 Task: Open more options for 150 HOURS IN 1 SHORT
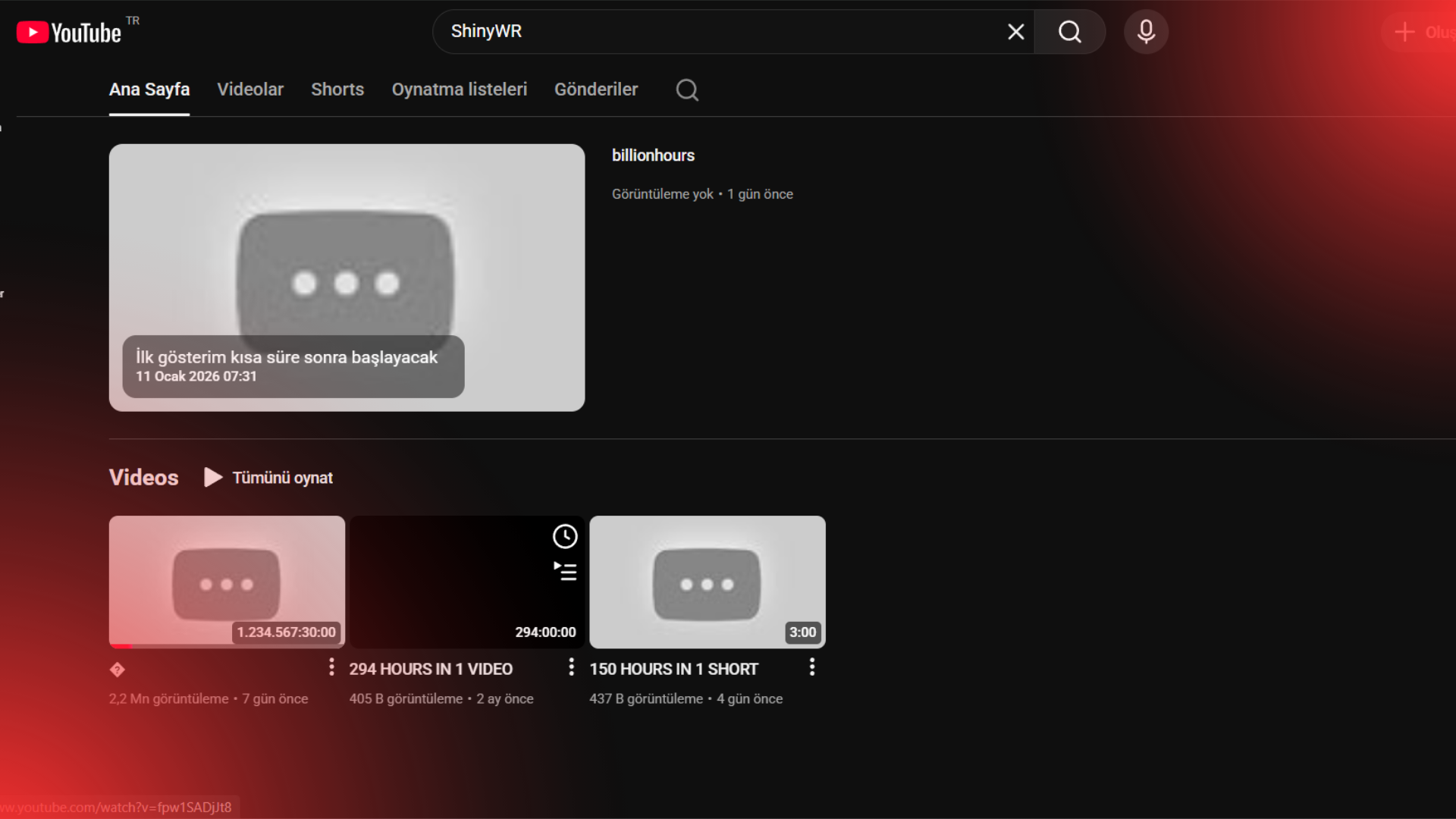pos(812,667)
